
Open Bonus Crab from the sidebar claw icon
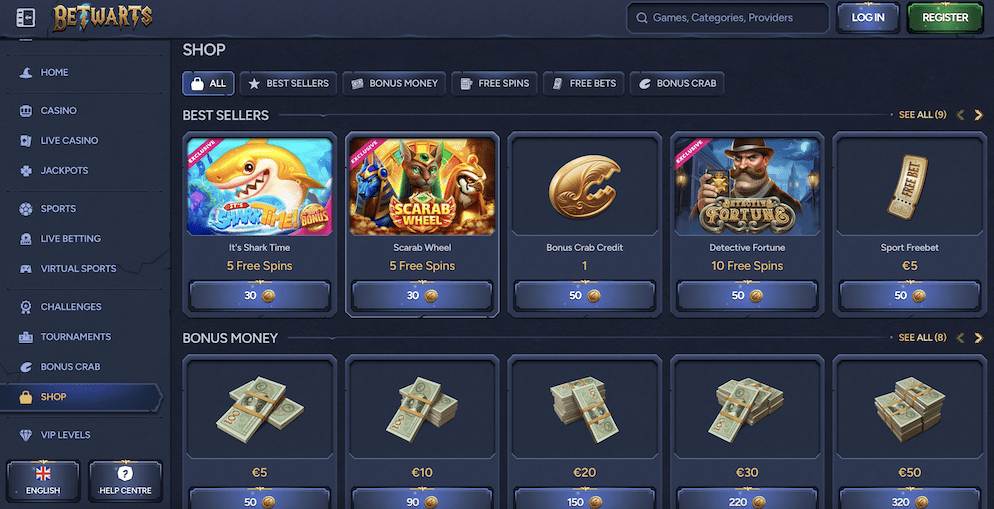(x=26, y=366)
